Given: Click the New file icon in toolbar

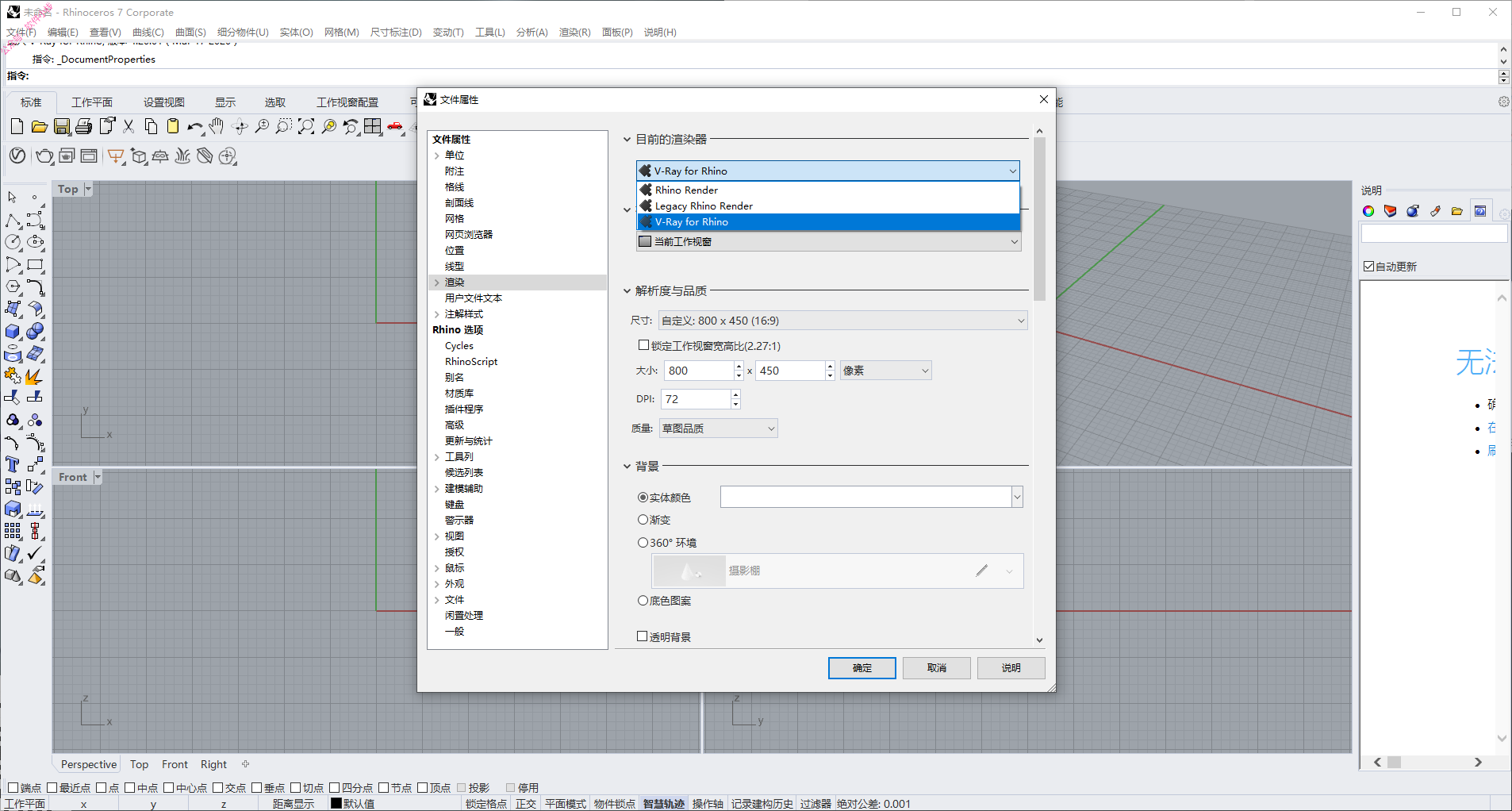Looking at the screenshot, I should click(17, 127).
